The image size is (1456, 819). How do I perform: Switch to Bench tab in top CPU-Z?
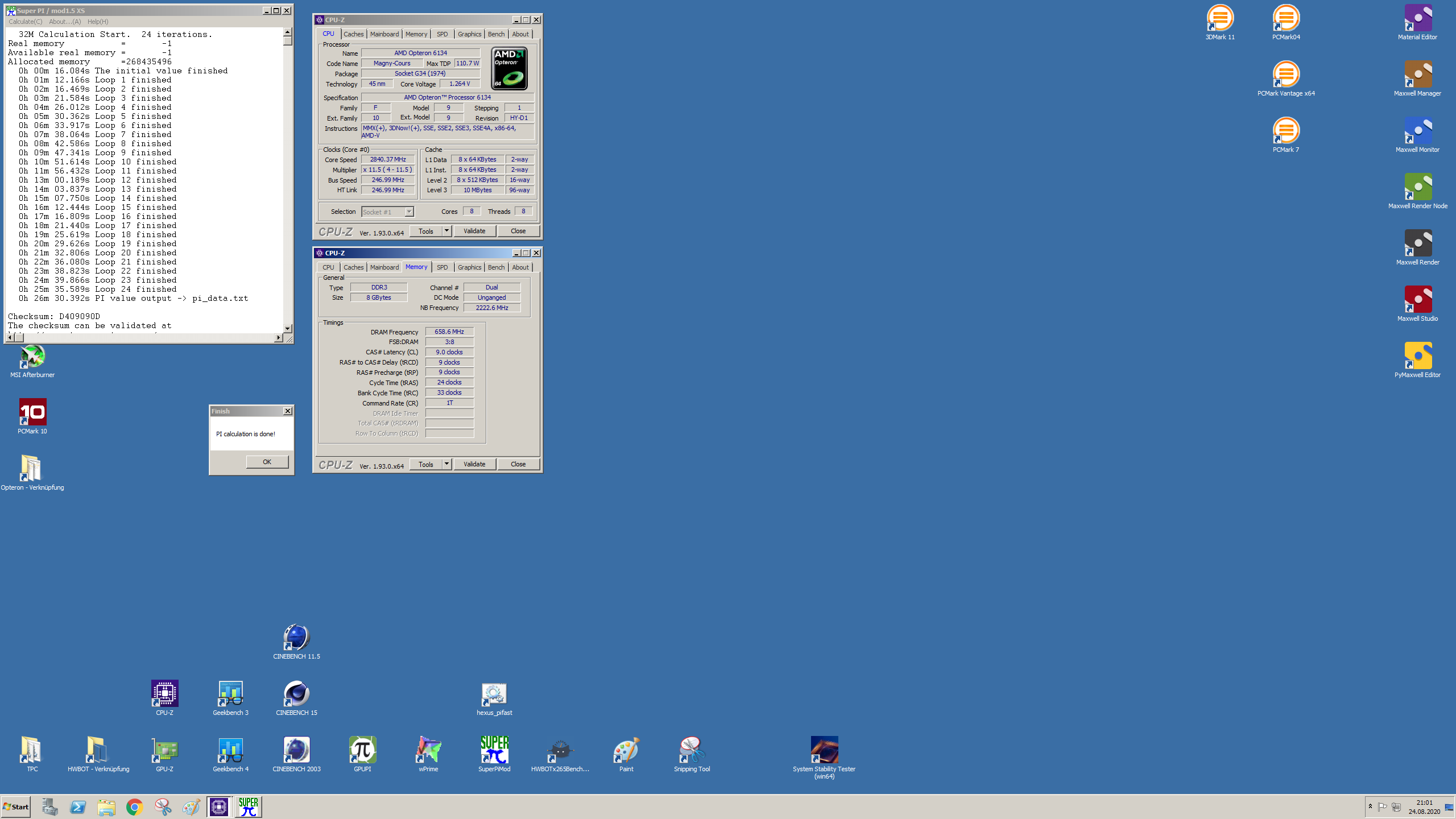(496, 34)
